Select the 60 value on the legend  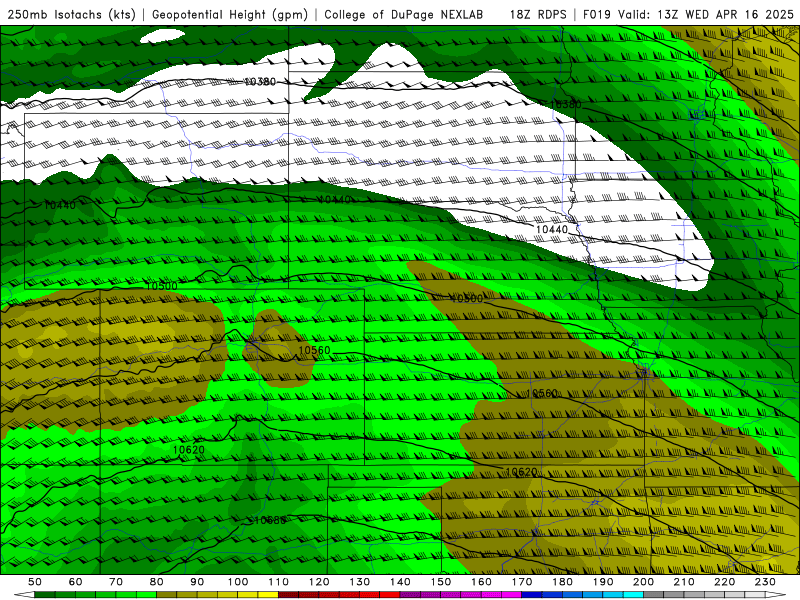(x=75, y=582)
